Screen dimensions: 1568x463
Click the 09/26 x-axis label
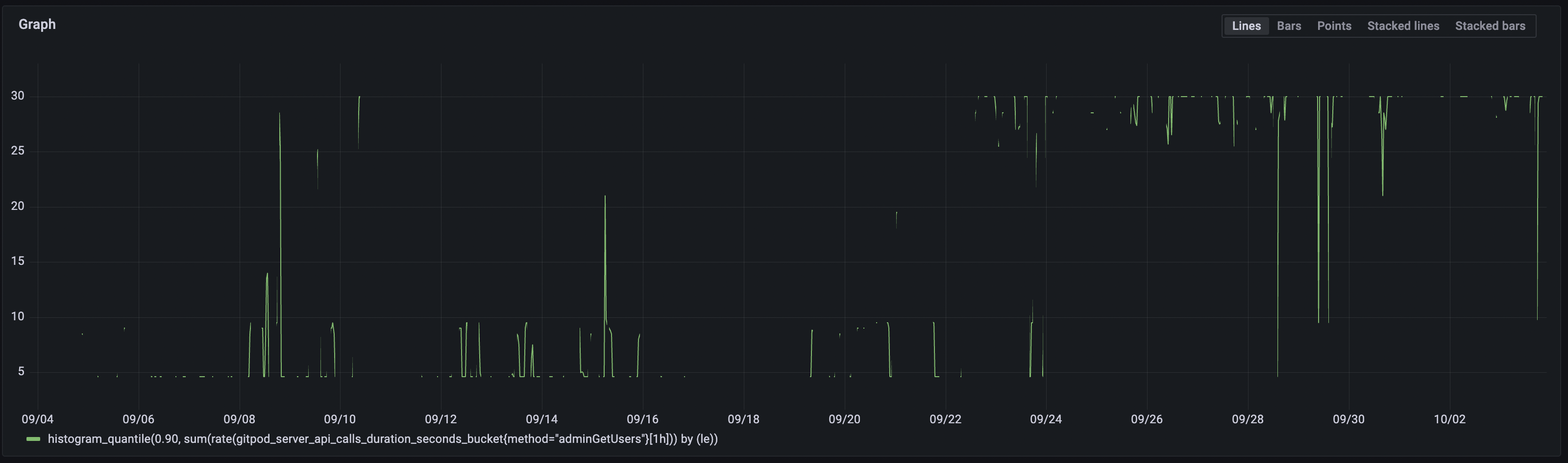1147,419
